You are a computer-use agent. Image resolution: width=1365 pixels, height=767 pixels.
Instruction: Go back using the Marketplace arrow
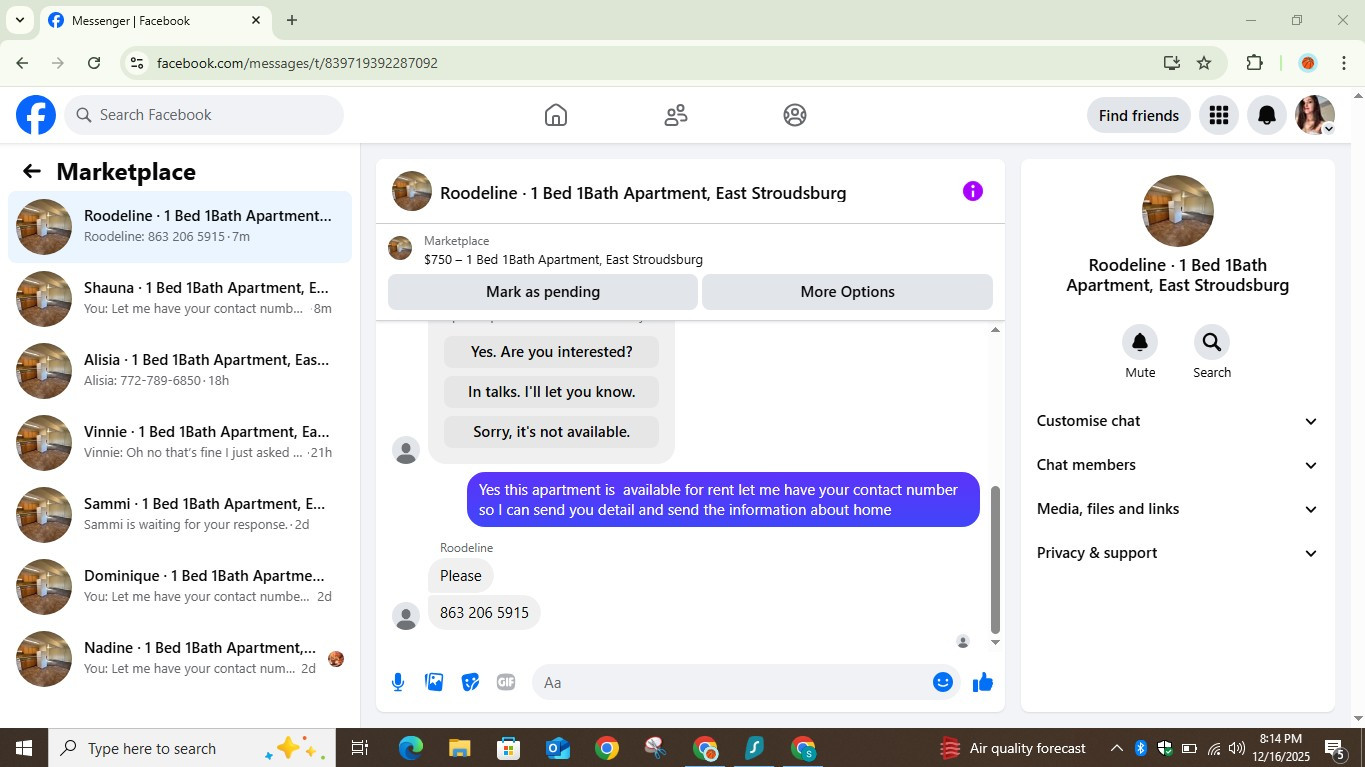point(32,171)
